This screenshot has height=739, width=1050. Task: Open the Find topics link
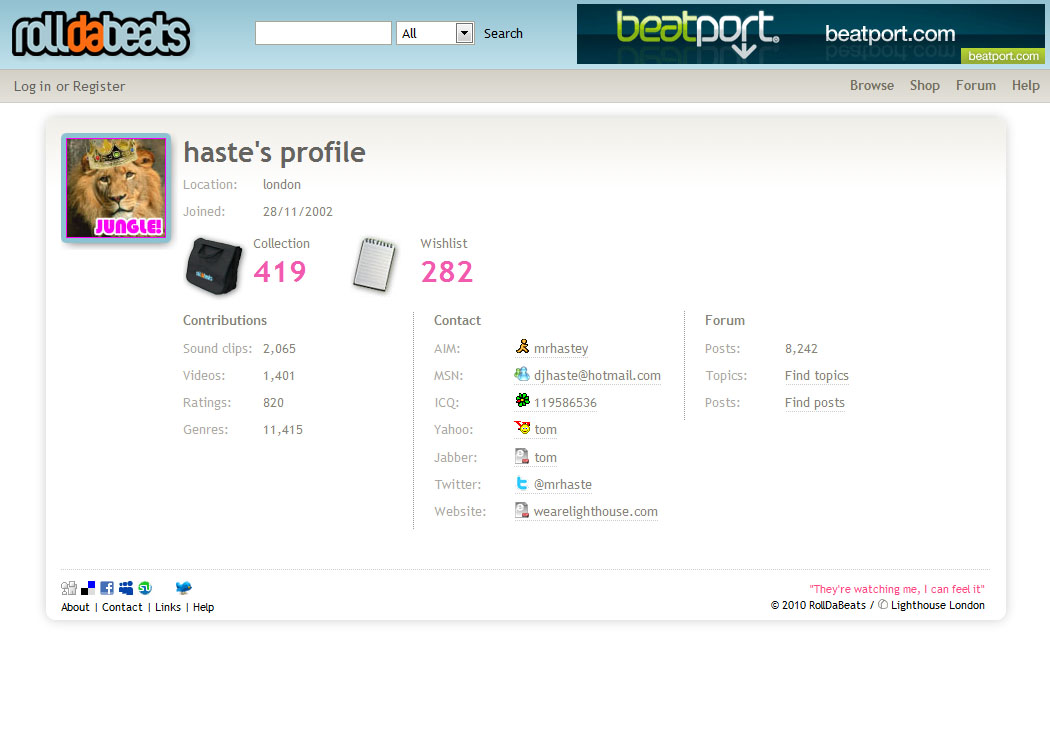click(x=816, y=376)
